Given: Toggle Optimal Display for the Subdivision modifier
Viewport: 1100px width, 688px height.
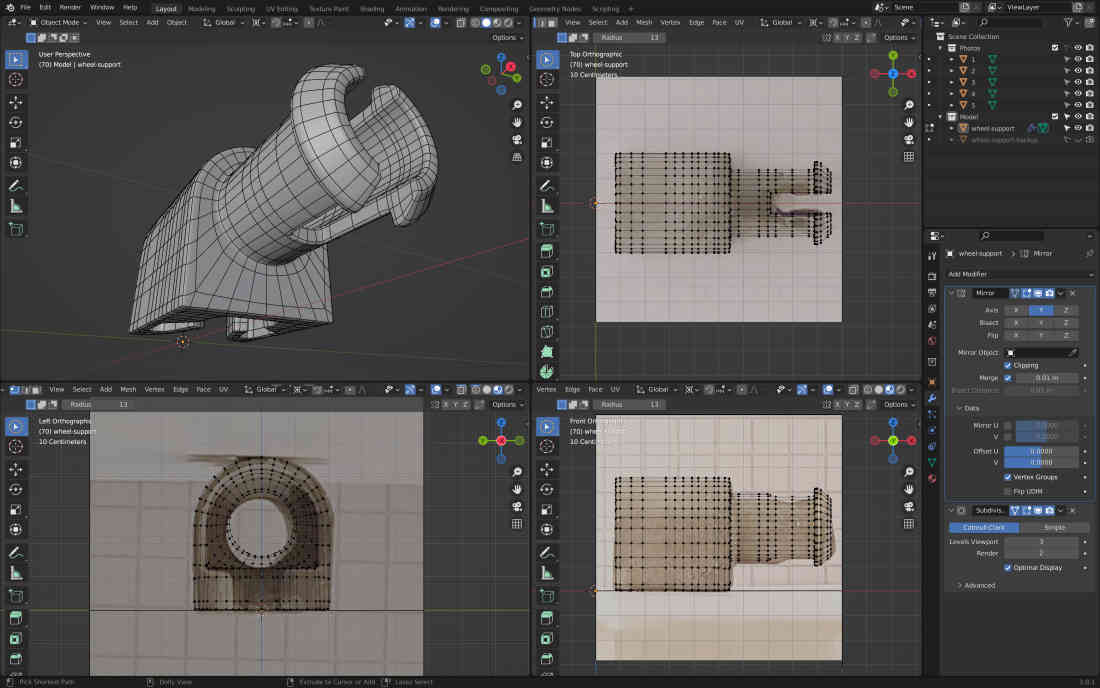Looking at the screenshot, I should [x=1009, y=568].
